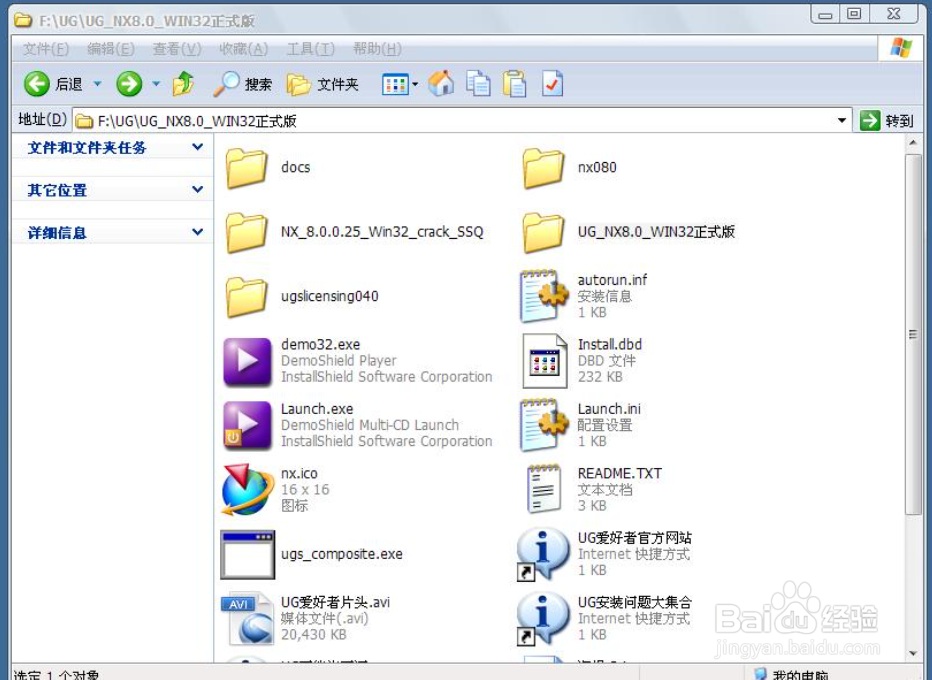Click the autorun.inf file name text

click(612, 280)
